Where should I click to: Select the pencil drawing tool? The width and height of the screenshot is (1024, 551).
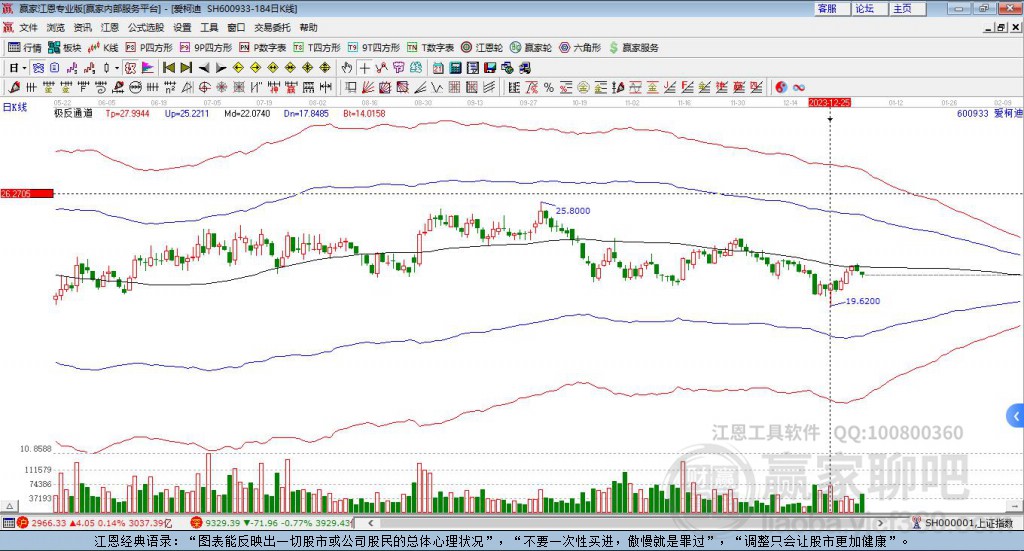click(14, 87)
